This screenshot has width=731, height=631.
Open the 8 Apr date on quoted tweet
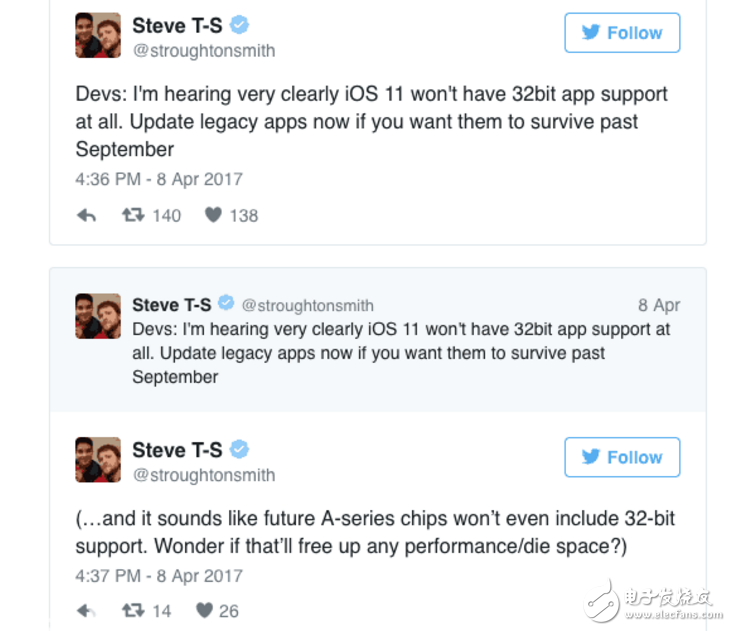click(x=659, y=305)
